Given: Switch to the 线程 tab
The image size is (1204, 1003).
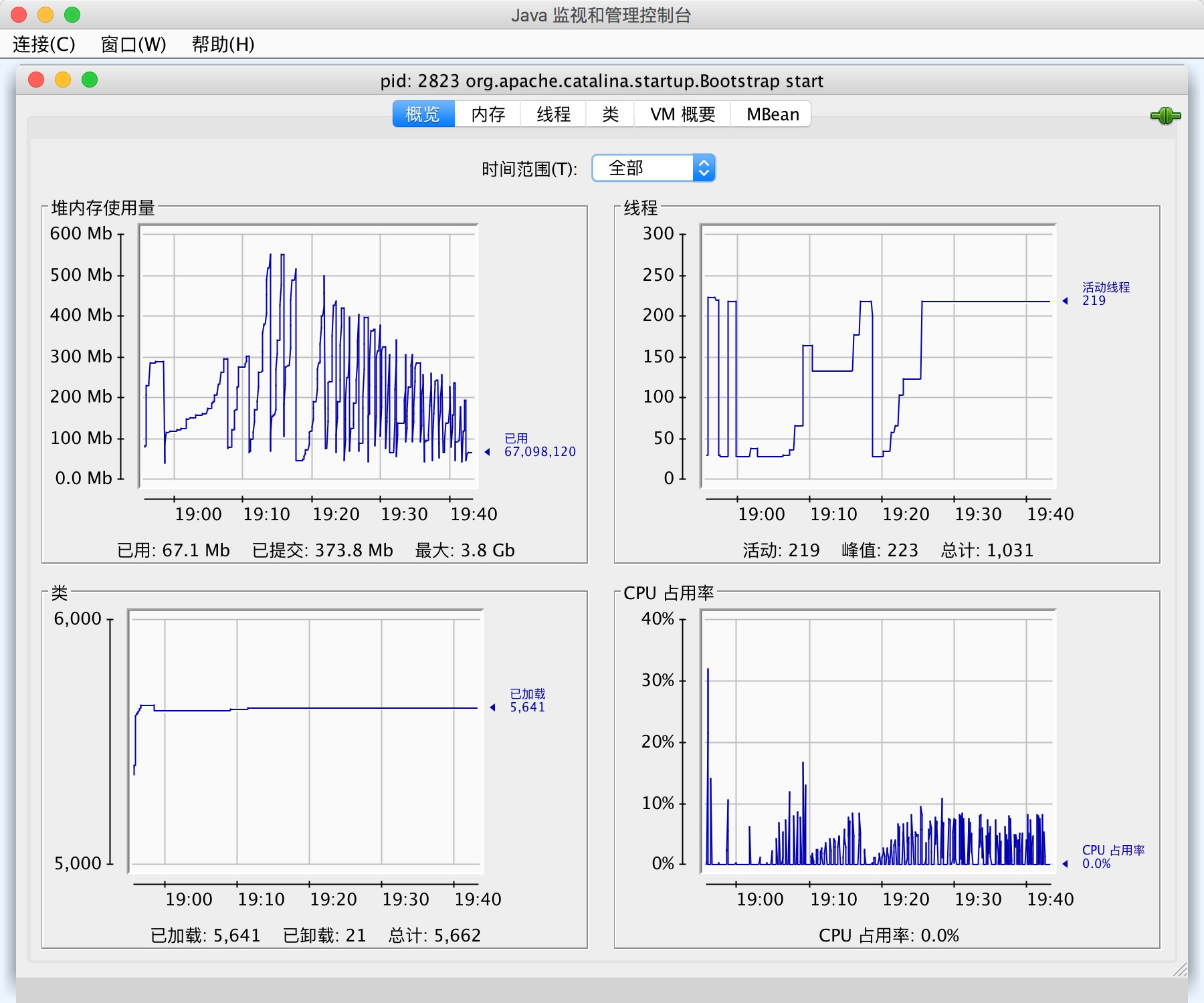Looking at the screenshot, I should [x=553, y=114].
